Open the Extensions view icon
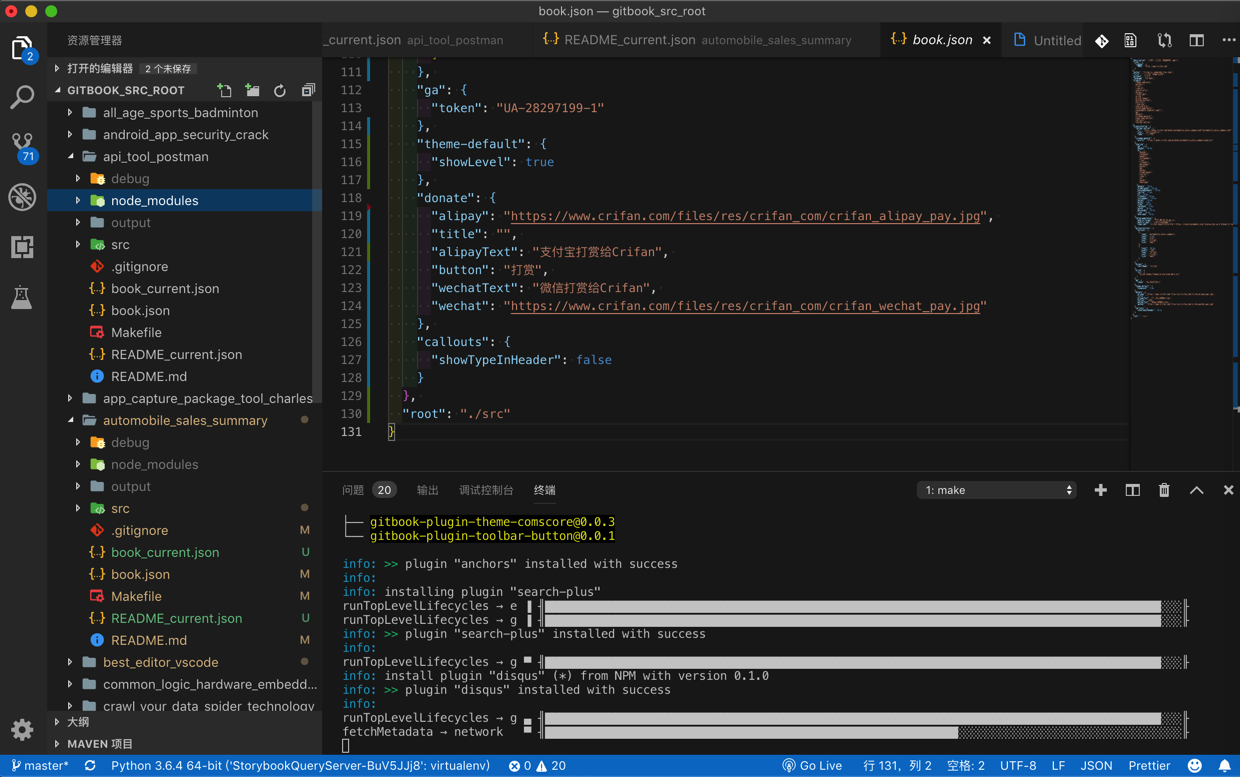The height and width of the screenshot is (777, 1240). pyautogui.click(x=22, y=247)
